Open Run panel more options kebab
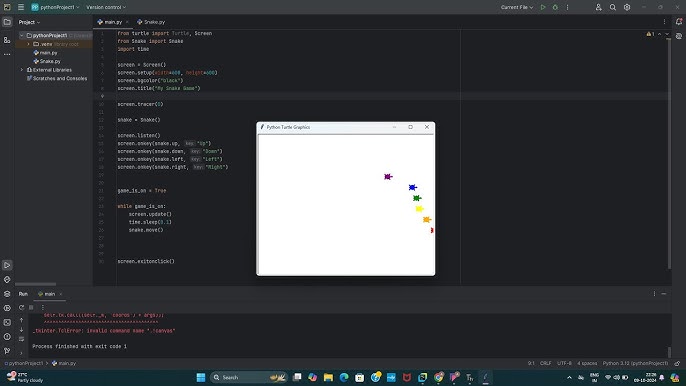686x386 pixels. click(x=42, y=308)
